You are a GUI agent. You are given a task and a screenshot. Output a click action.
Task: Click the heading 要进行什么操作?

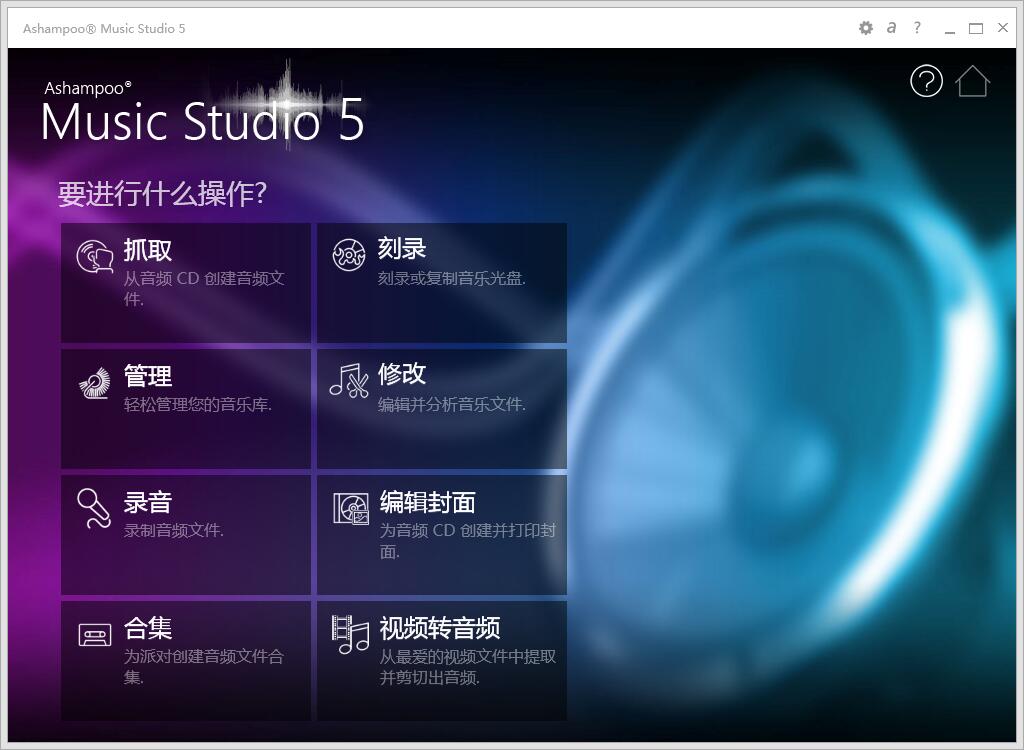[163, 193]
